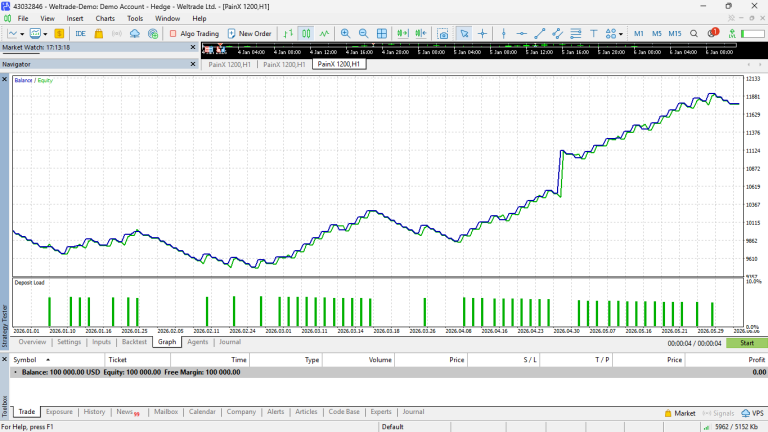
Task: Expand the shapes objects dropdown arrow
Action: tap(621, 34)
